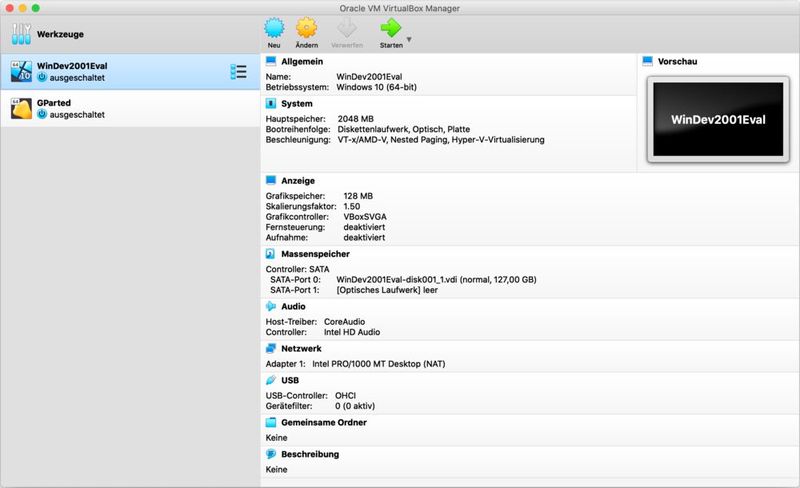This screenshot has width=800, height=488.
Task: Click the Betriebssystem value Windows 10 (64-bit)
Action: (x=377, y=87)
